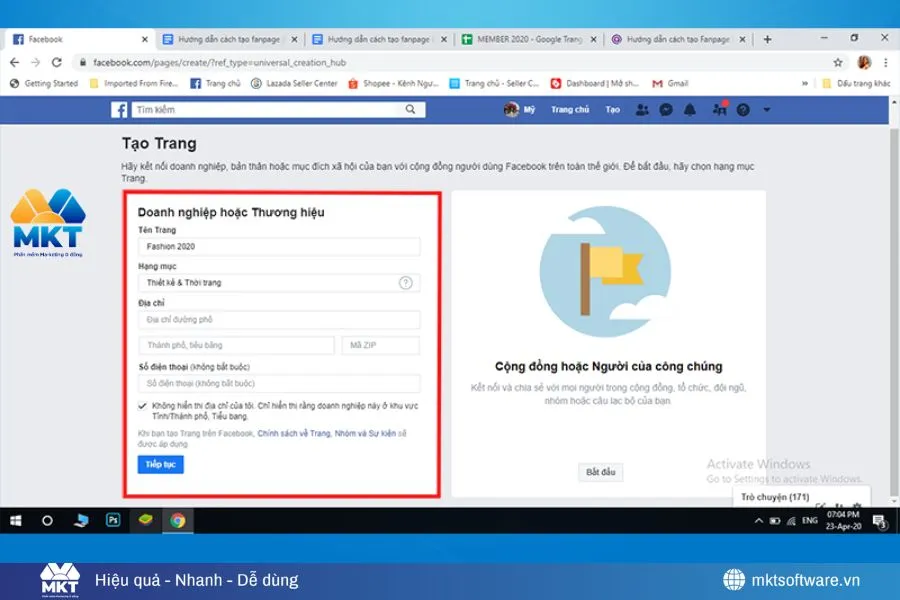The width and height of the screenshot is (900, 600).
Task: Click the help circle beside Hạng mục field
Action: [405, 283]
